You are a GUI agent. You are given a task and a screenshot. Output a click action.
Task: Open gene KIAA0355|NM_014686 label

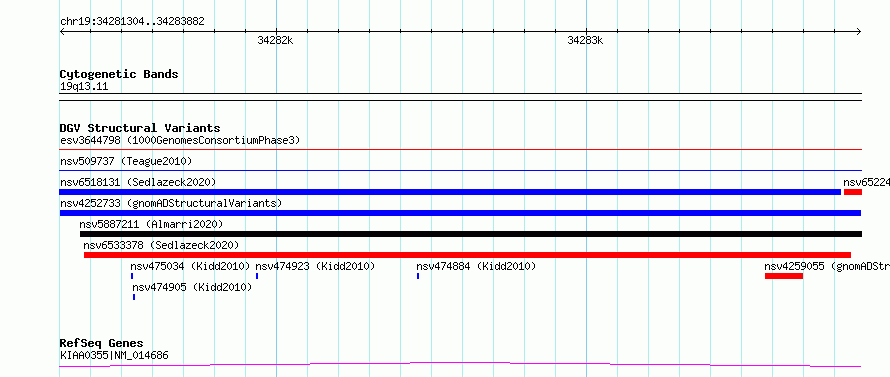tap(114, 356)
